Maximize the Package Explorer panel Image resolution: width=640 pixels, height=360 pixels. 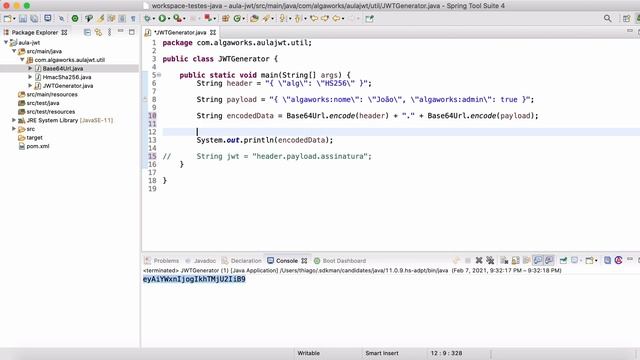pos(131,32)
